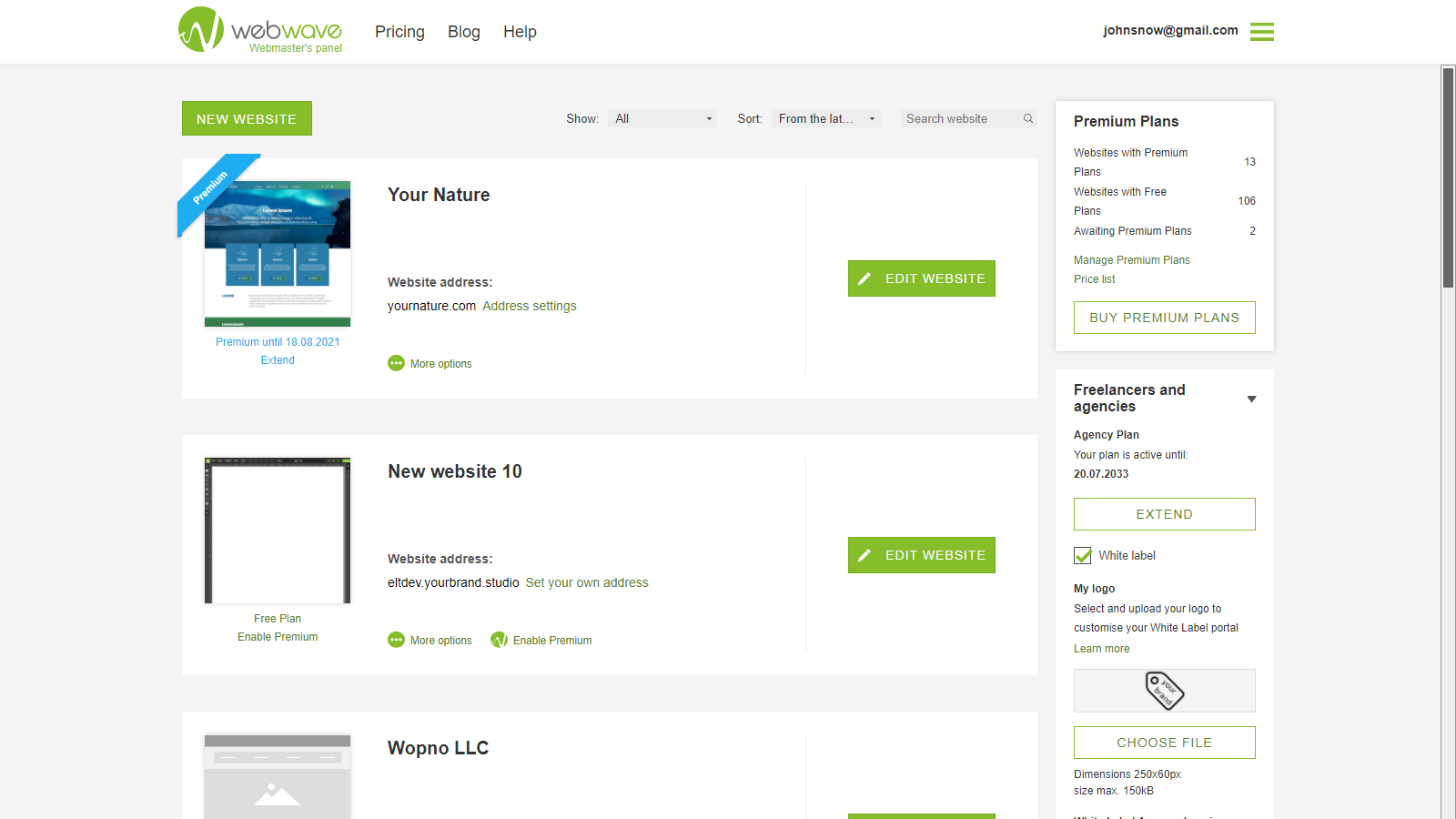1456x819 pixels.
Task: Click BUY PREMIUM PLANS button
Action: [1165, 317]
